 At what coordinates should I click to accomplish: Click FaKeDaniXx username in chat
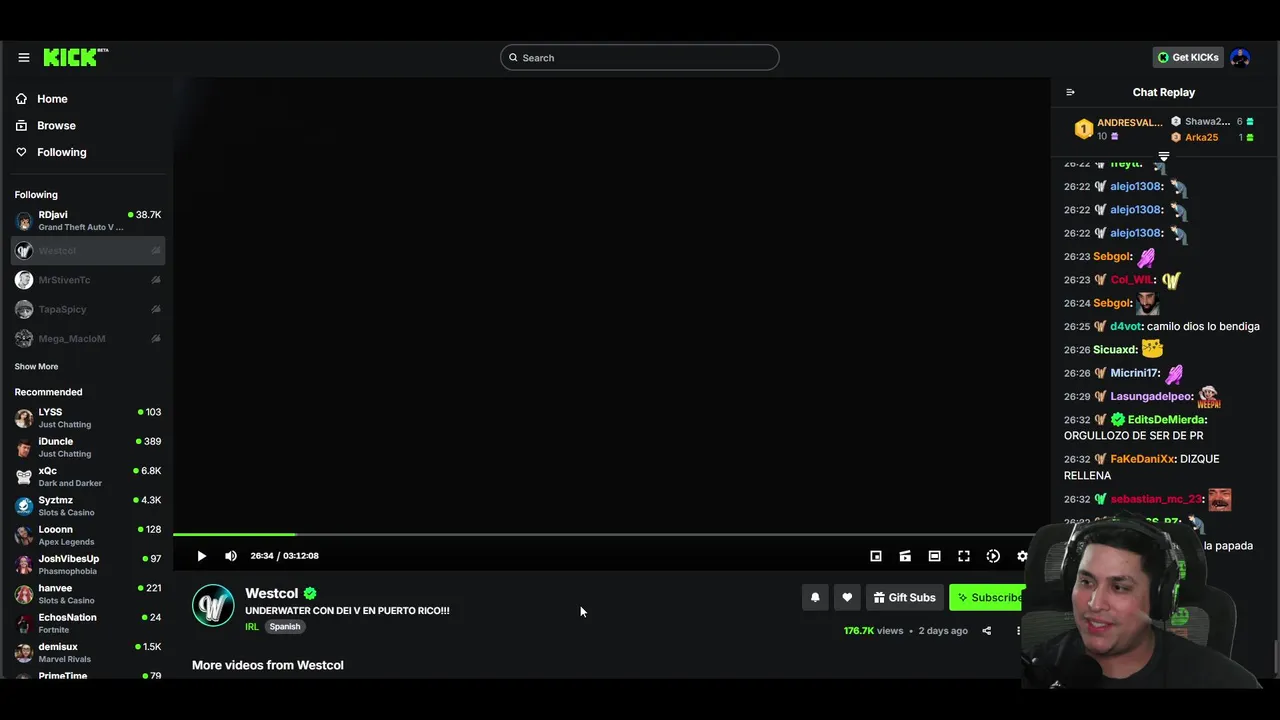click(1142, 459)
